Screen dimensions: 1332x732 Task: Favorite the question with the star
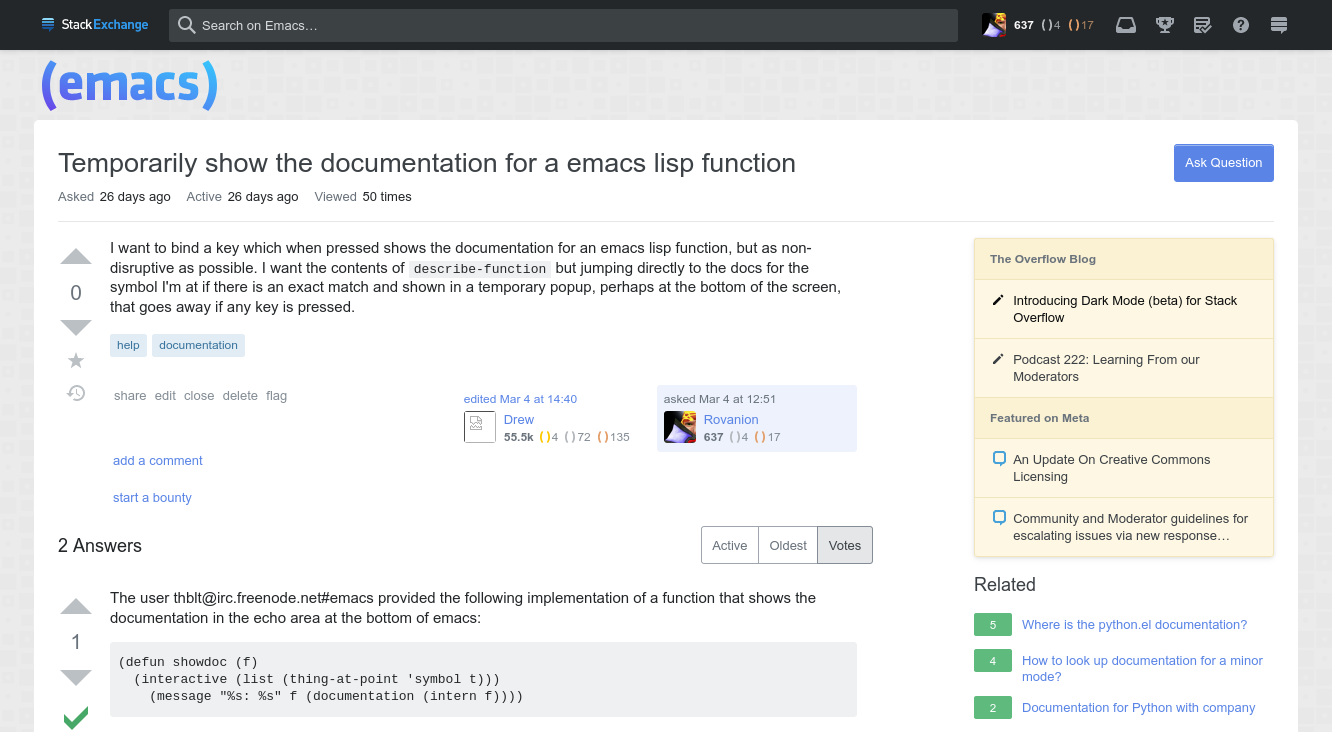[75, 359]
